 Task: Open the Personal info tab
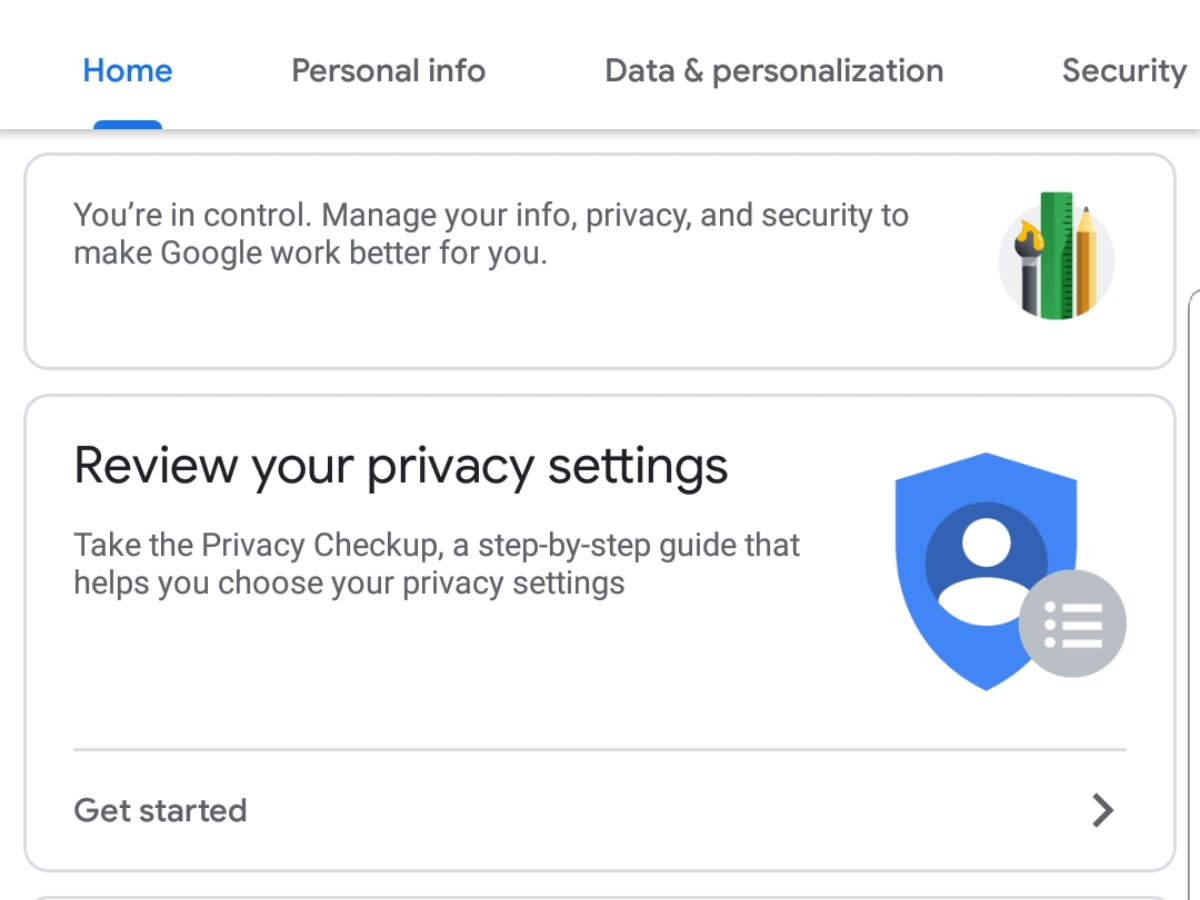coord(388,70)
